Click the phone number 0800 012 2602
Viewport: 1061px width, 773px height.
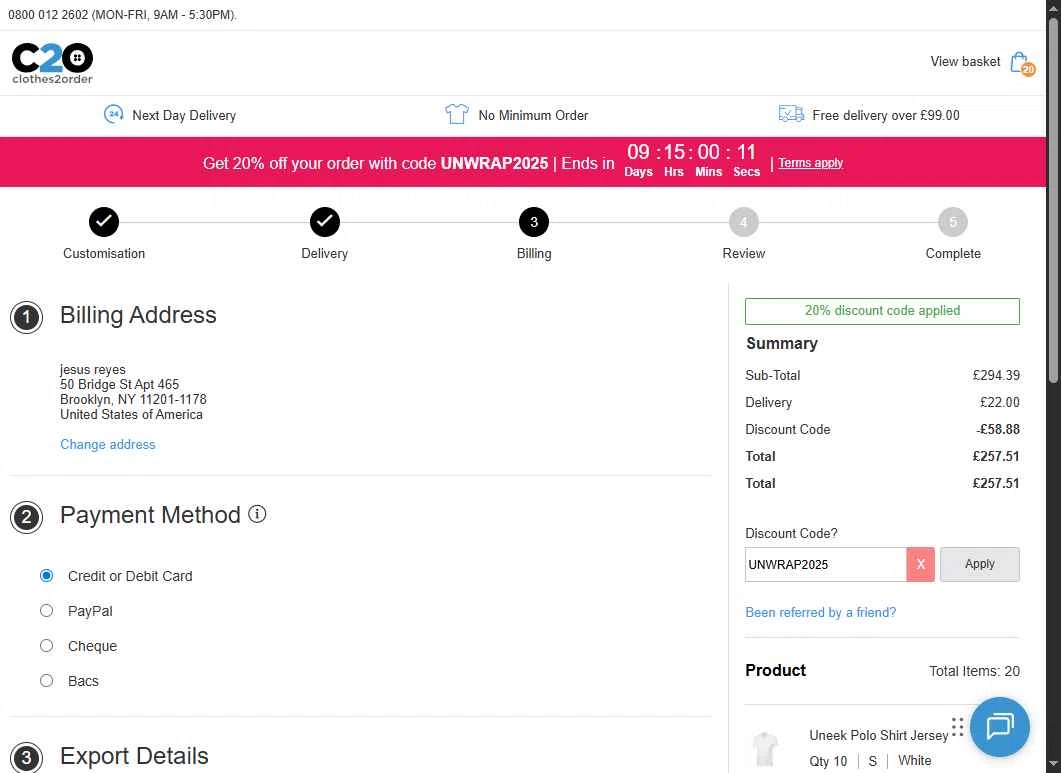click(x=48, y=15)
